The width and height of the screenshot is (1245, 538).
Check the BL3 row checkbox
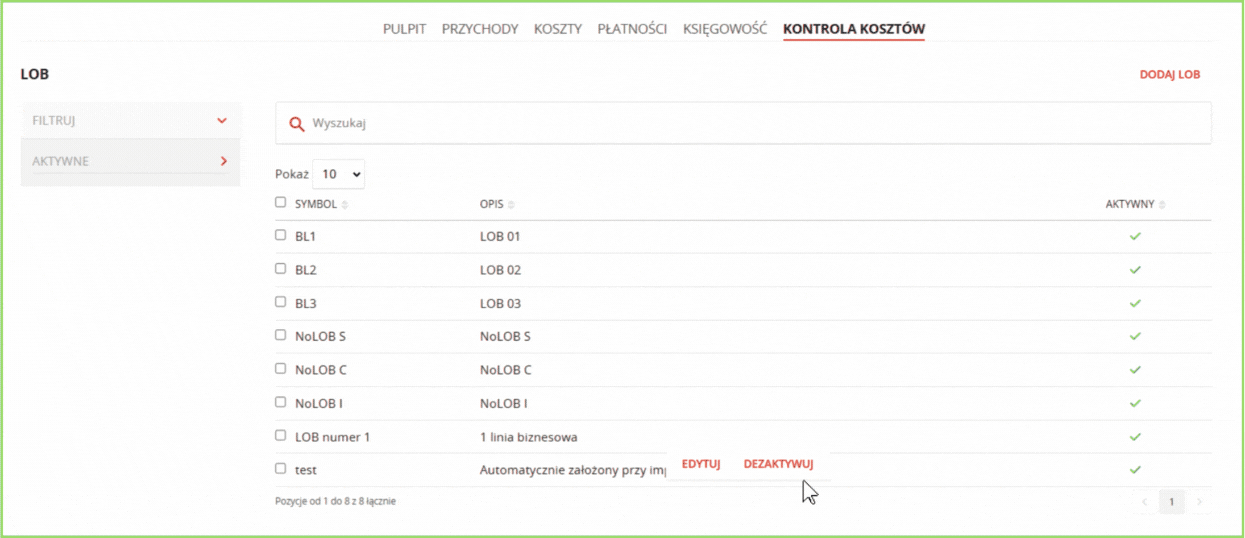pyautogui.click(x=280, y=301)
